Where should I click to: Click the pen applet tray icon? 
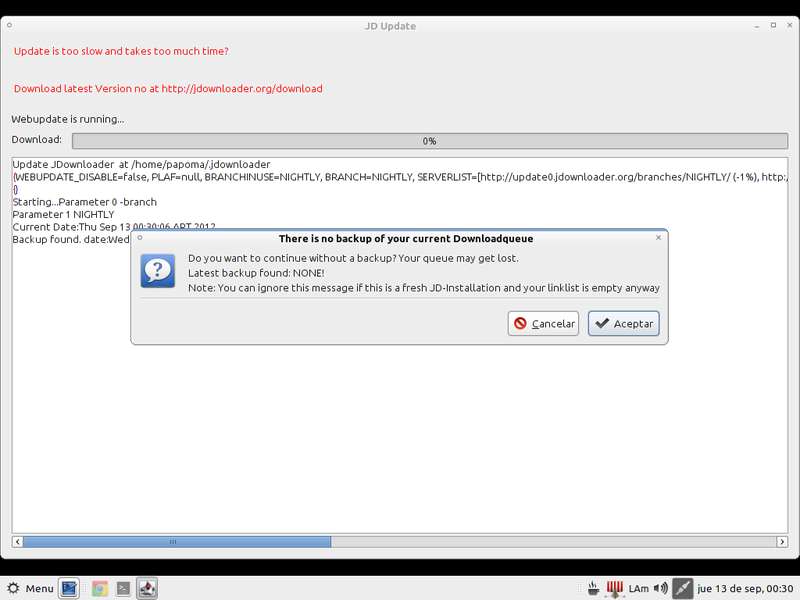point(683,588)
